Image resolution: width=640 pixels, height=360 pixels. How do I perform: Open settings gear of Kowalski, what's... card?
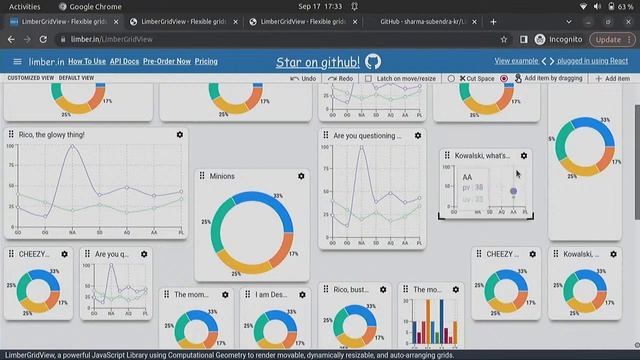[x=524, y=156]
